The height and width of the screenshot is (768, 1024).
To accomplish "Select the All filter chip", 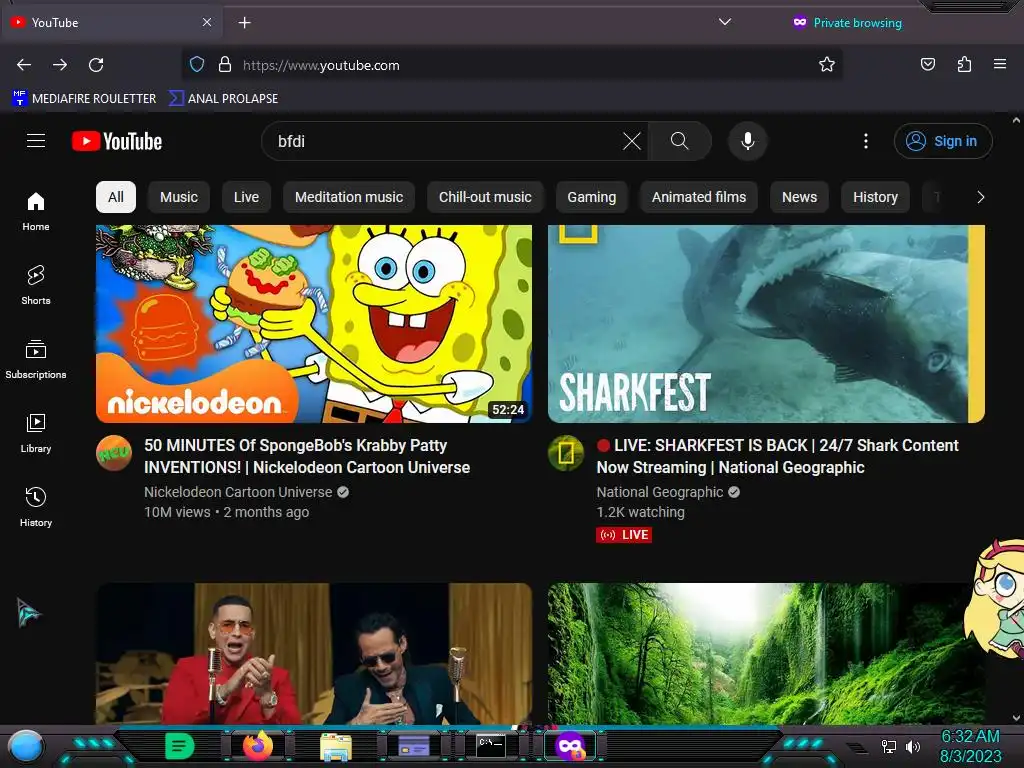I will pyautogui.click(x=116, y=197).
